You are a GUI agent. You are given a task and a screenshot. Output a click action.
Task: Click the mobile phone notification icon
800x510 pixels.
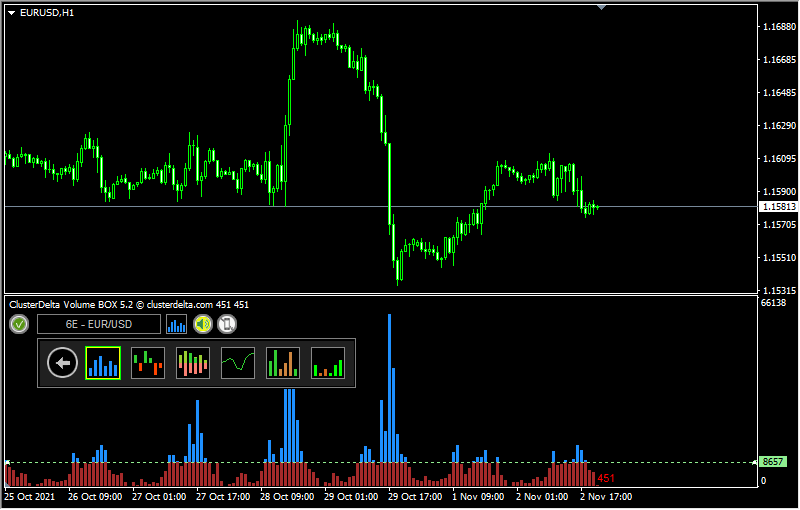pos(227,324)
